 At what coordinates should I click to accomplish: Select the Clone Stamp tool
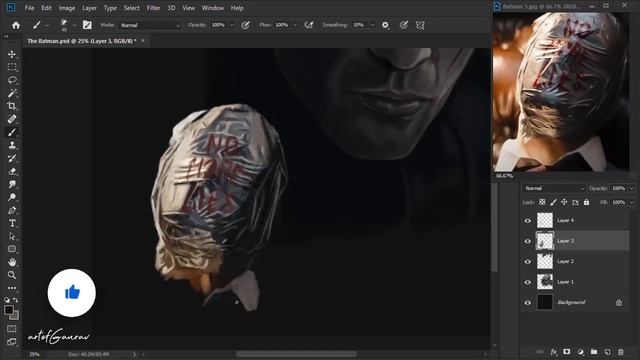pyautogui.click(x=12, y=145)
